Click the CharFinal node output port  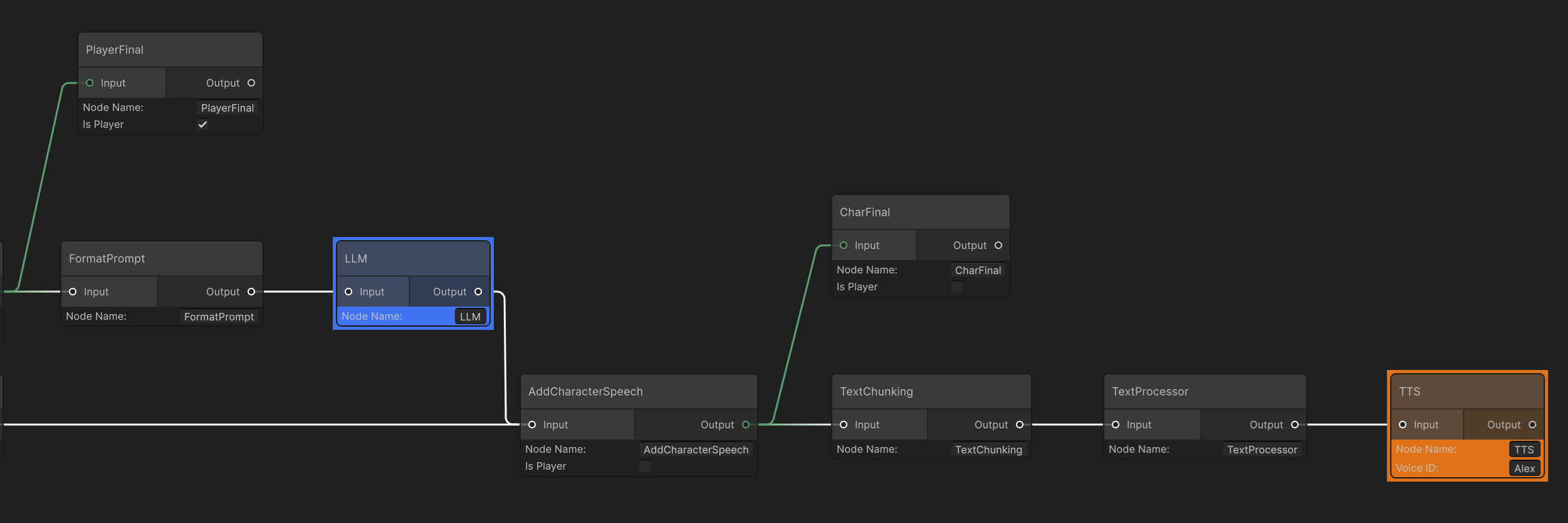click(998, 245)
